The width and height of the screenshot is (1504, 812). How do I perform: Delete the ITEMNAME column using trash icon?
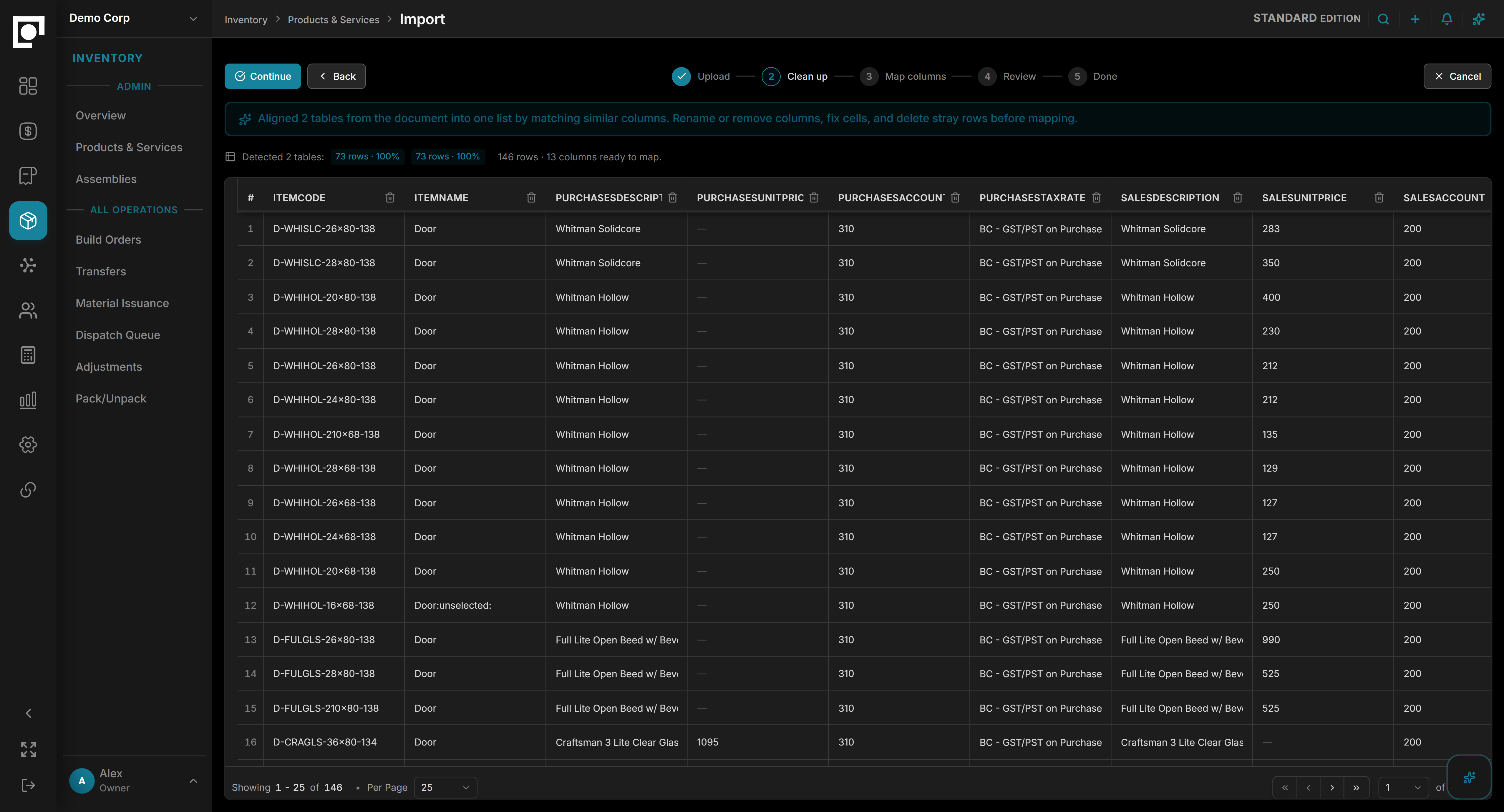click(x=531, y=198)
